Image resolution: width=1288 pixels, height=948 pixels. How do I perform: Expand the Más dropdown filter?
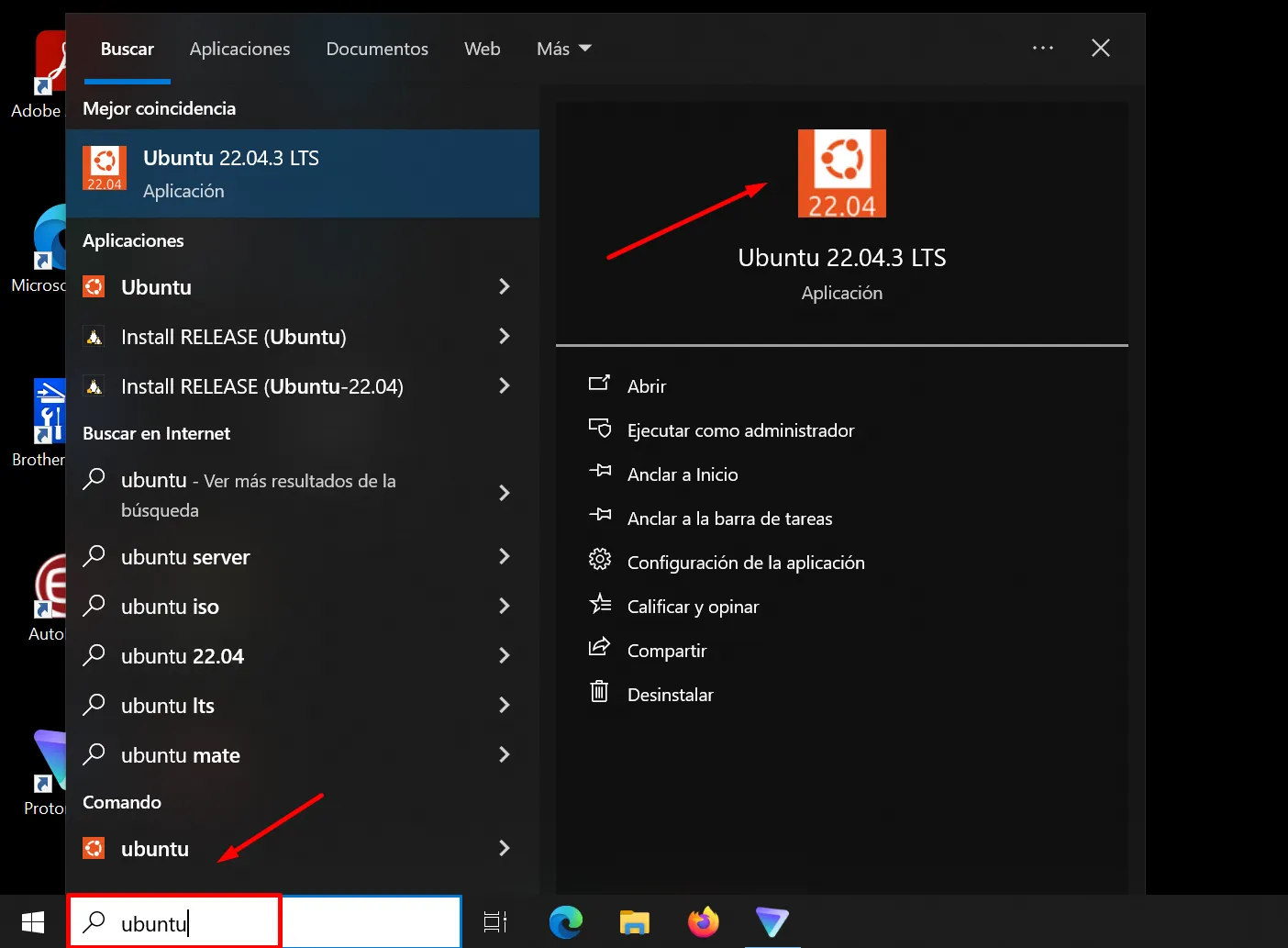click(563, 49)
